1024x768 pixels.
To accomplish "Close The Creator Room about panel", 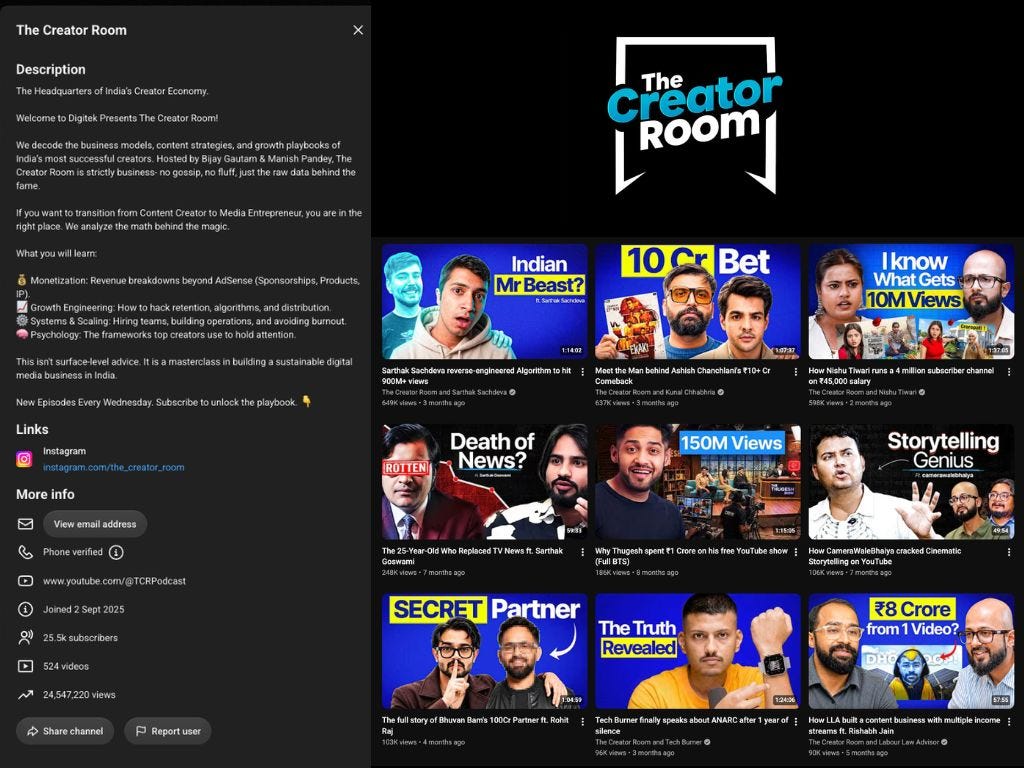I will [358, 30].
